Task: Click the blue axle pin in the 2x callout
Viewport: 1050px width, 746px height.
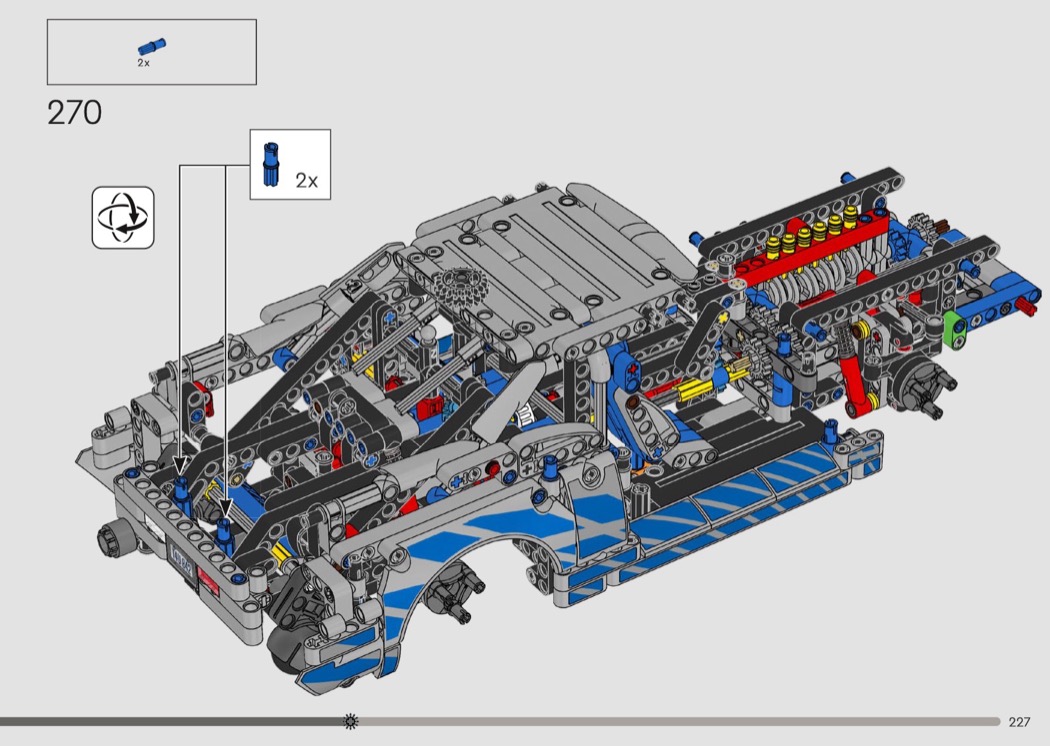Action: click(270, 165)
